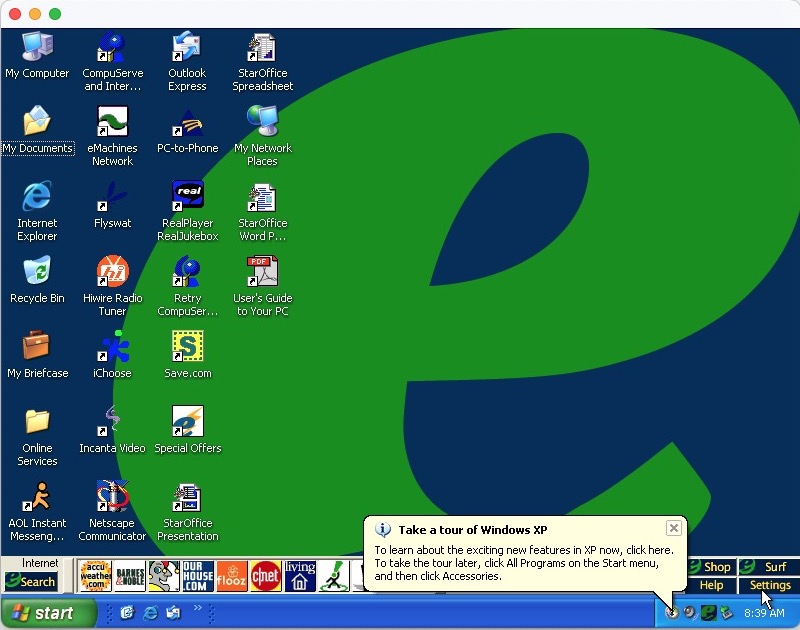
Task: Click the system tray clock
Action: pos(764,613)
